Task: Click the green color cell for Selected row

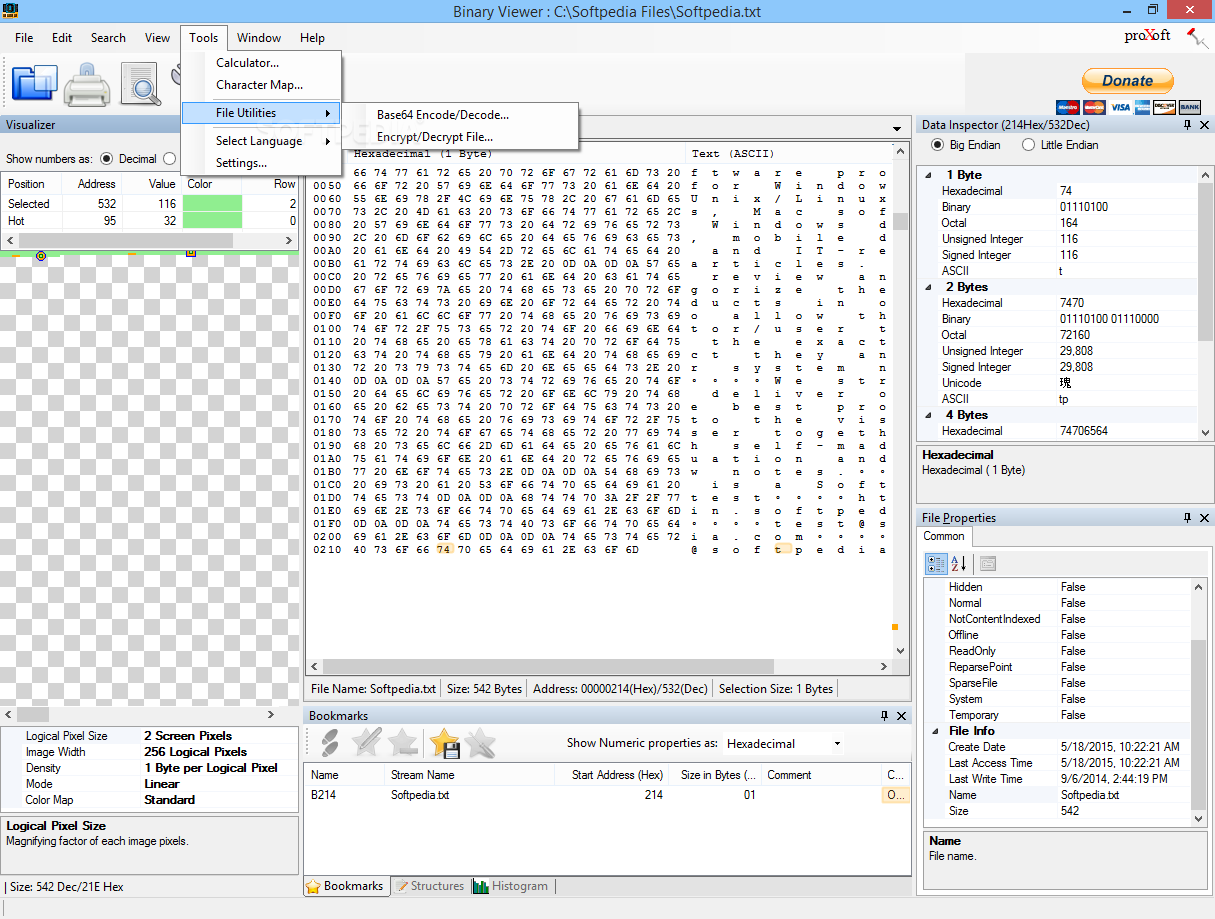Action: [x=213, y=203]
